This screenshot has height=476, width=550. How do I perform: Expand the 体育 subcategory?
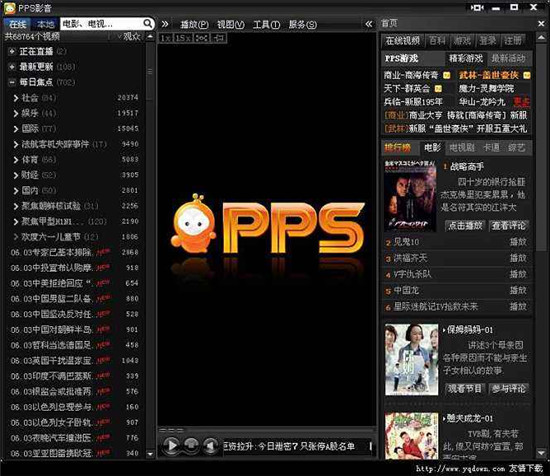(16, 160)
